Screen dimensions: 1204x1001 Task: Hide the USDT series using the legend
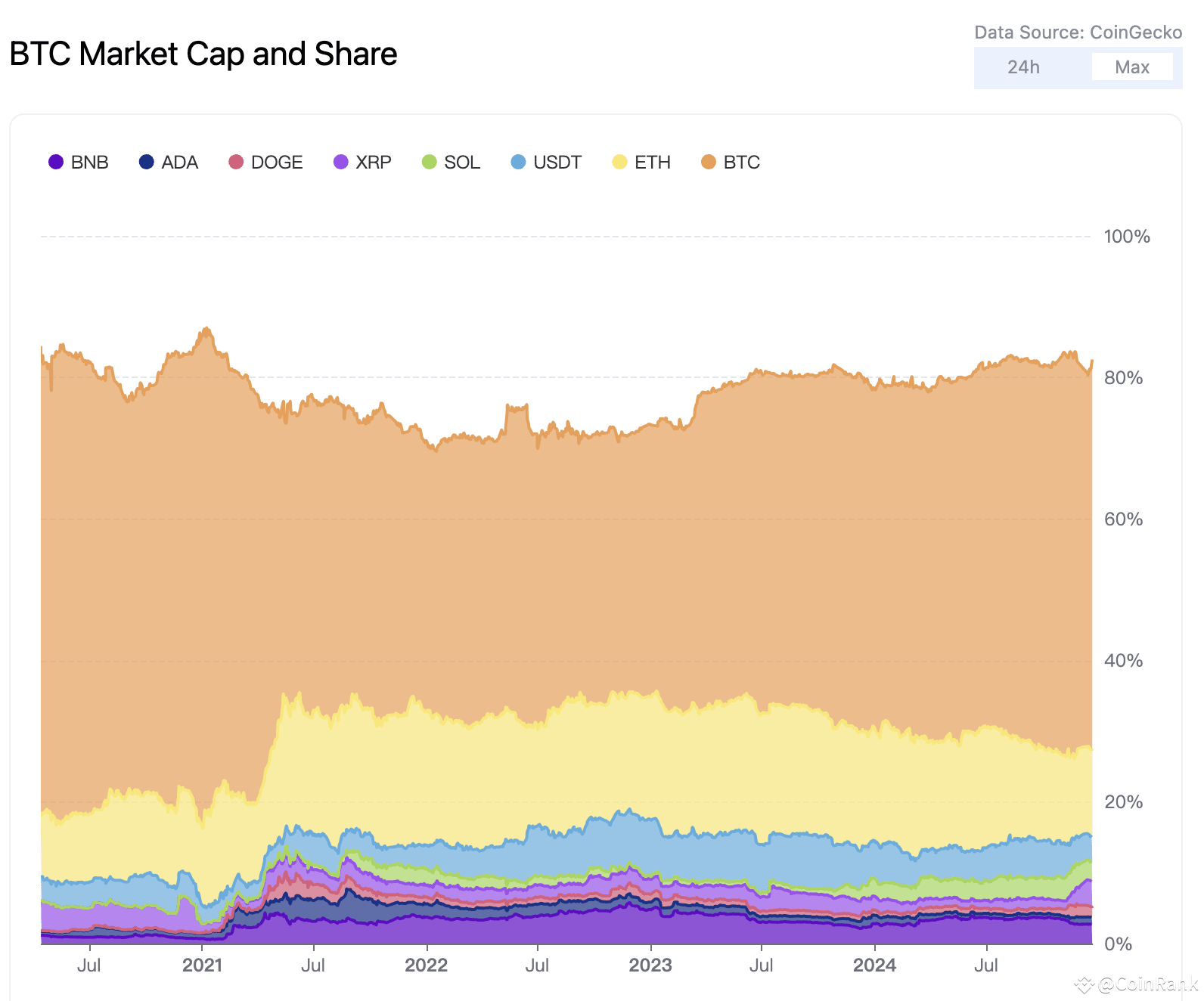557,162
